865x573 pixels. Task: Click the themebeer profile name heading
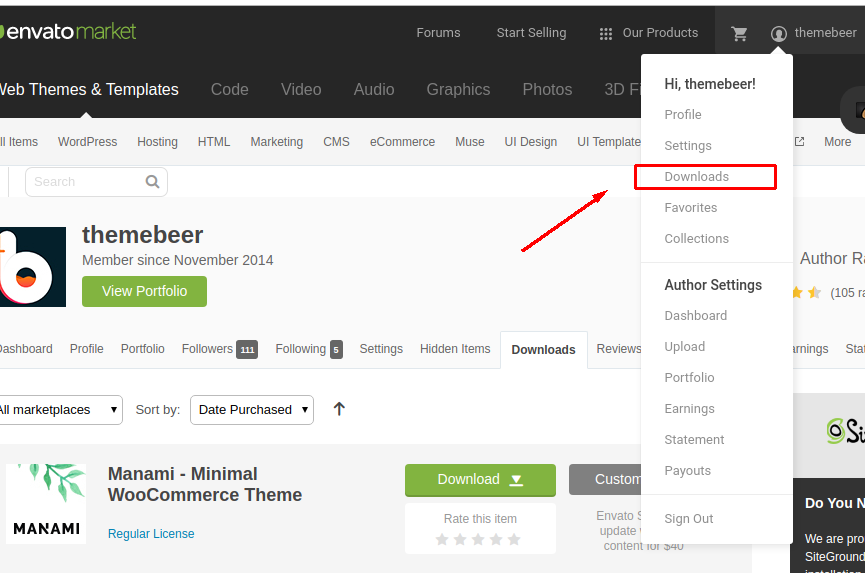[x=142, y=235]
